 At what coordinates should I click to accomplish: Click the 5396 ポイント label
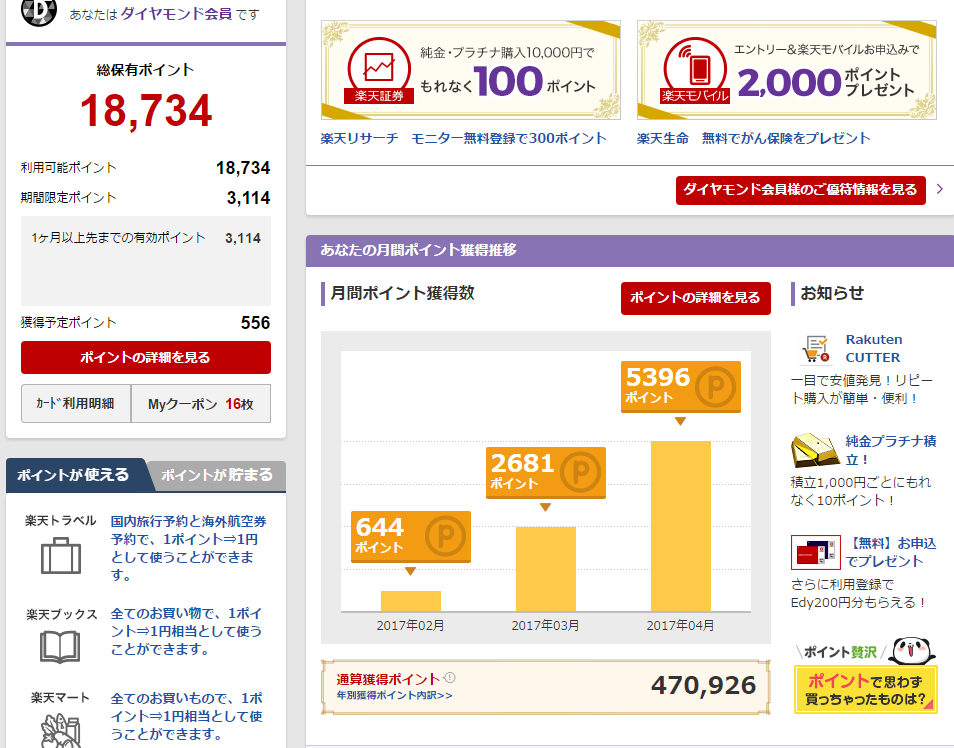pyautogui.click(x=681, y=386)
